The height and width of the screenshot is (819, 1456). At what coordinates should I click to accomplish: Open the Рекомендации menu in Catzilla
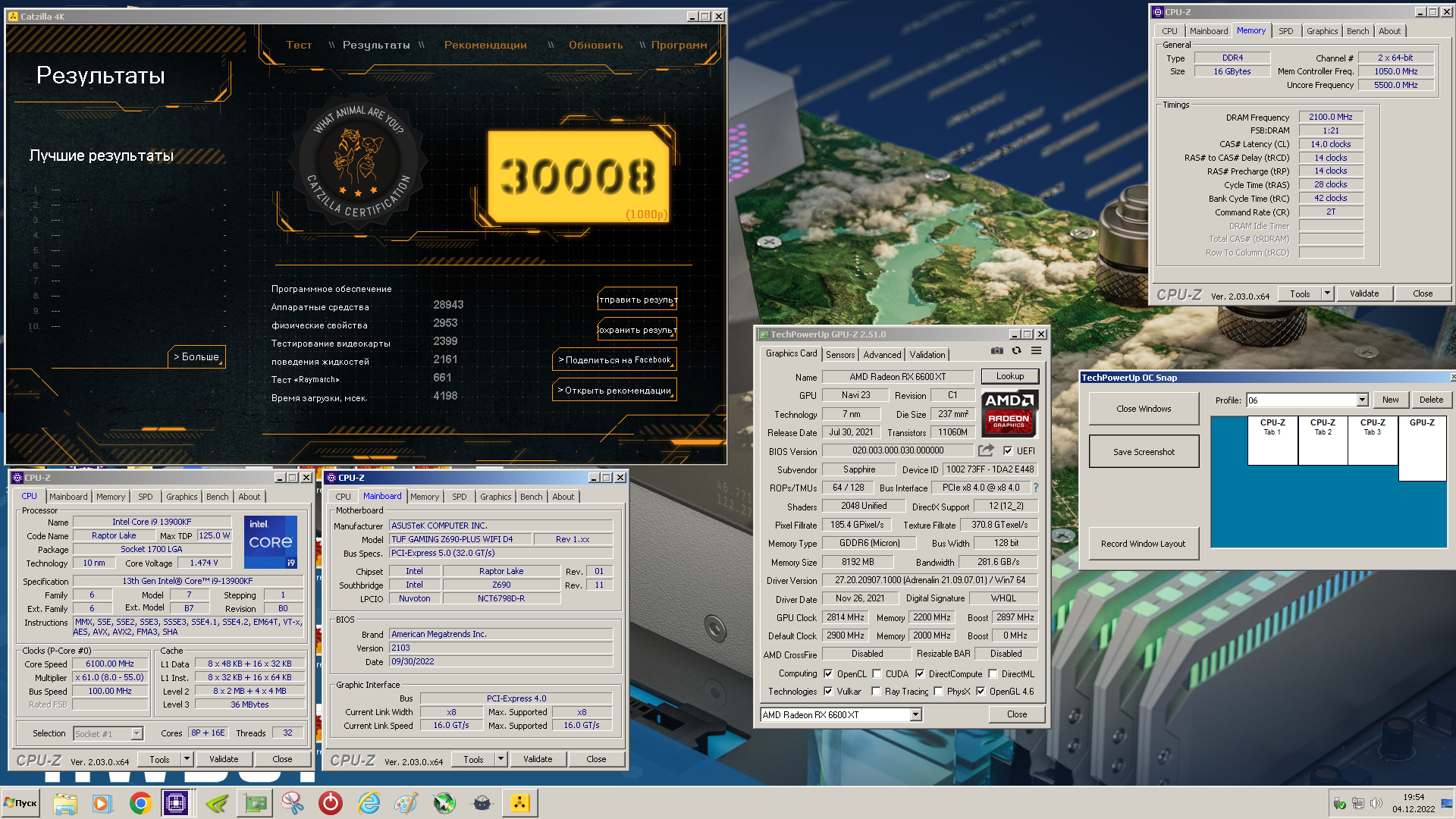point(485,45)
